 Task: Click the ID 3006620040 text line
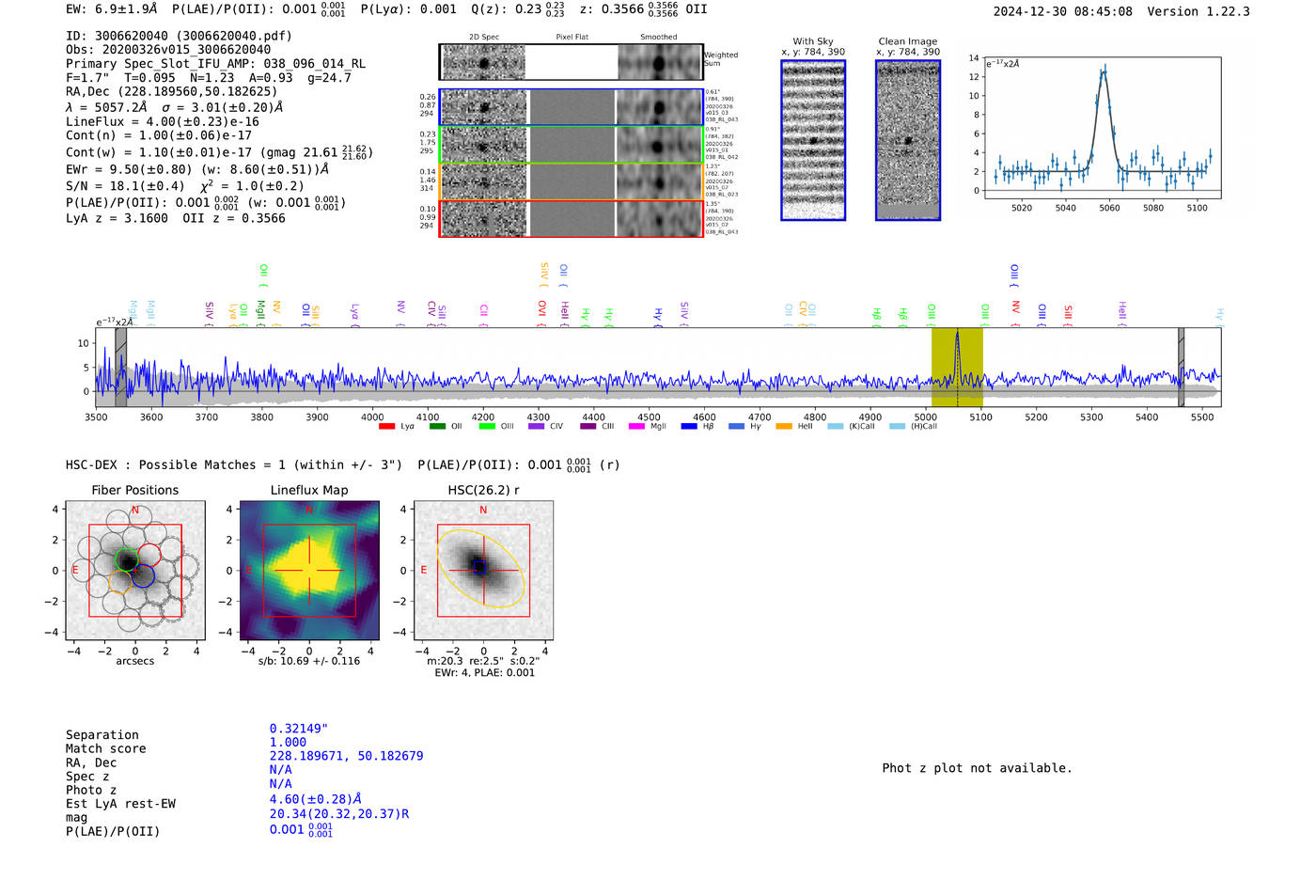[179, 36]
